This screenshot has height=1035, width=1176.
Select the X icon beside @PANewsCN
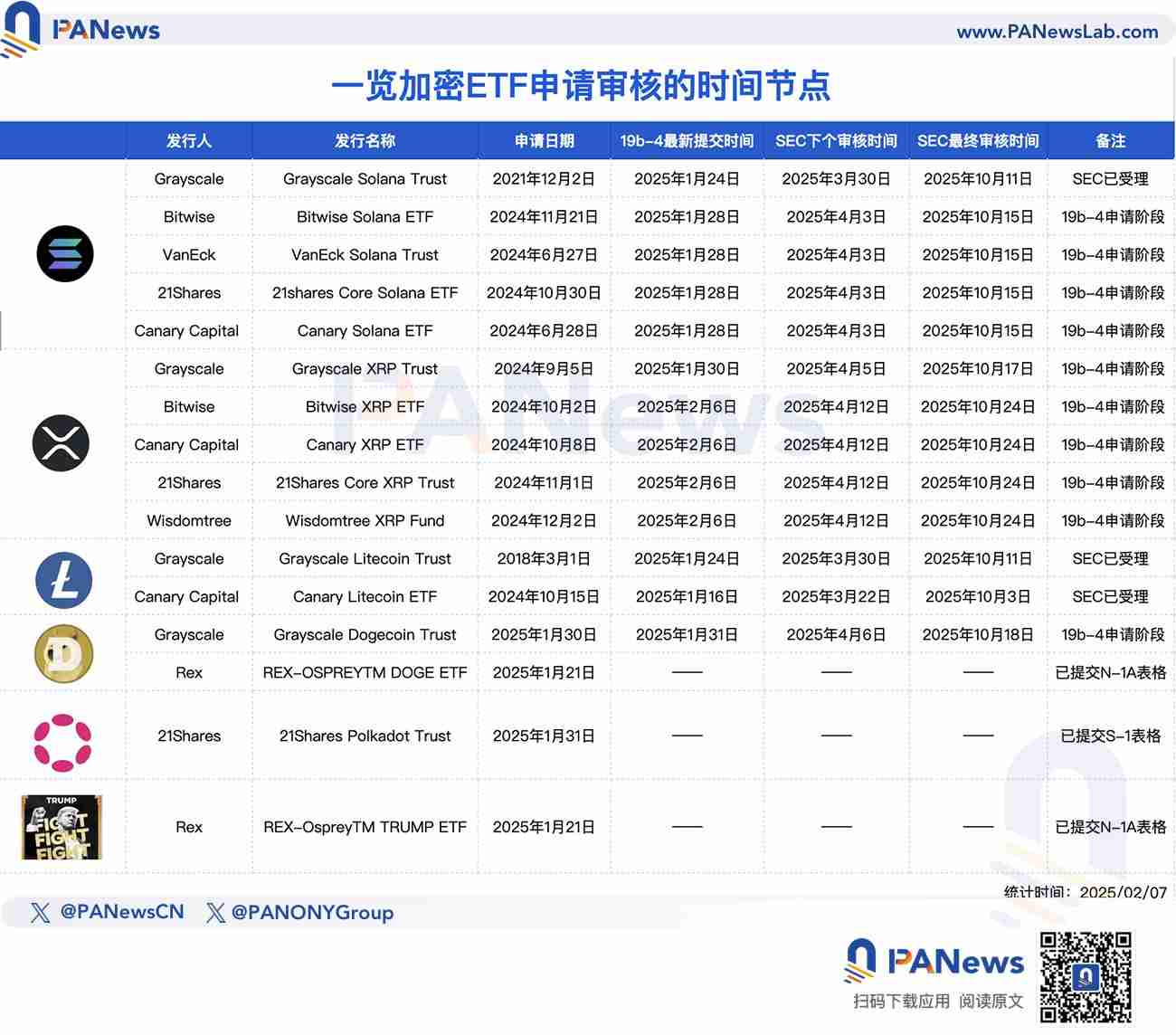40,913
